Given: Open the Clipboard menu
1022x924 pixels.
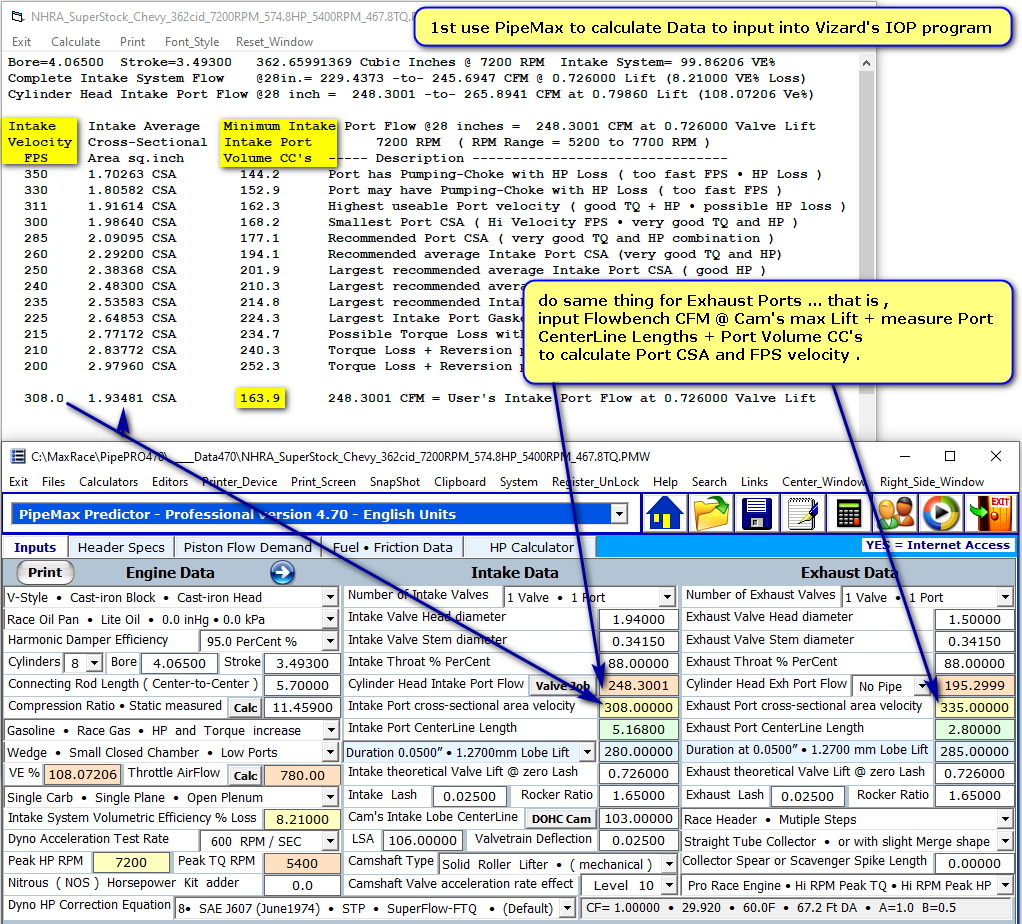Looking at the screenshot, I should tap(460, 482).
